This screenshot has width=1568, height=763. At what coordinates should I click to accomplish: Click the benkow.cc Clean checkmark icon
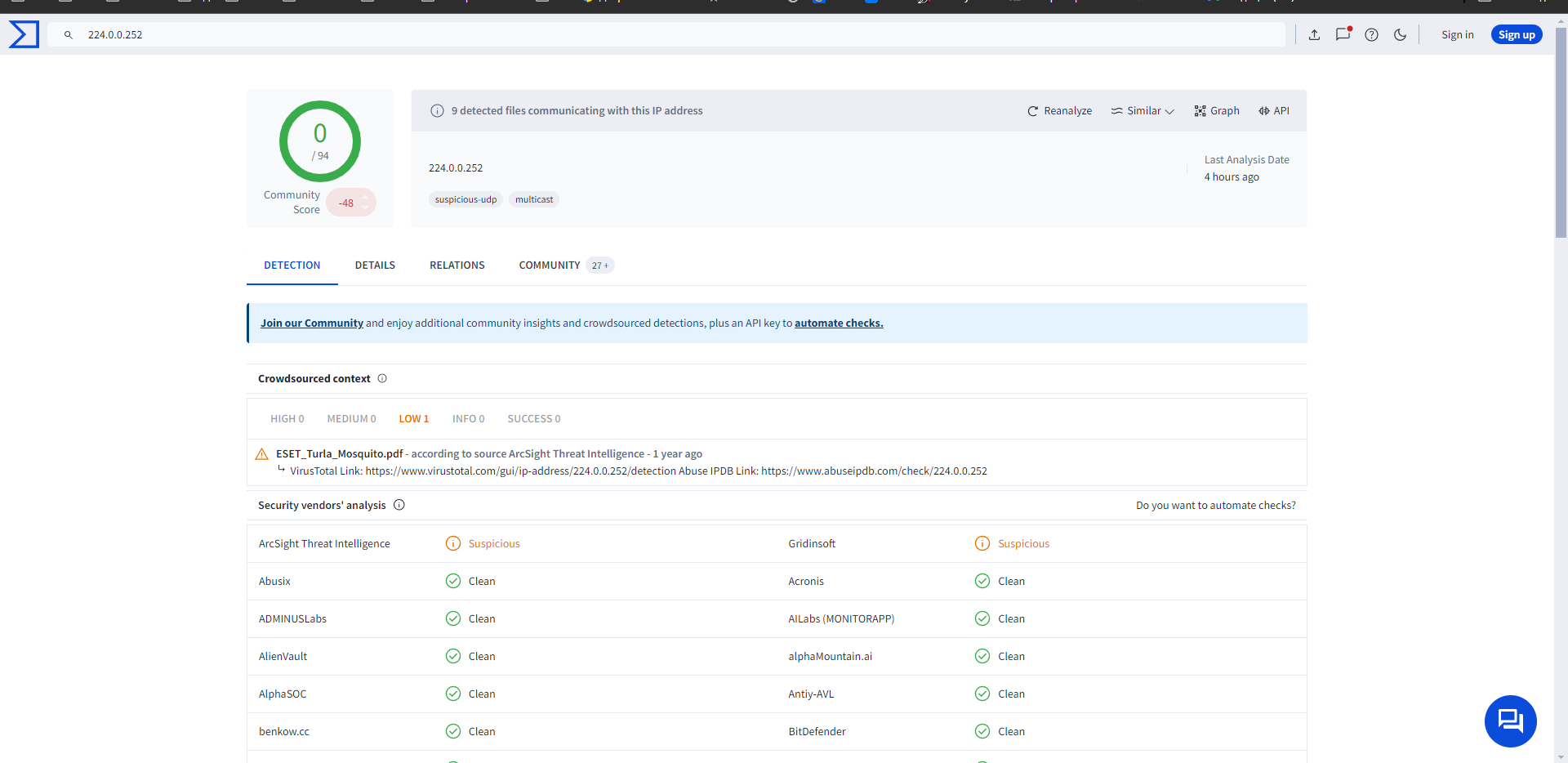point(453,732)
